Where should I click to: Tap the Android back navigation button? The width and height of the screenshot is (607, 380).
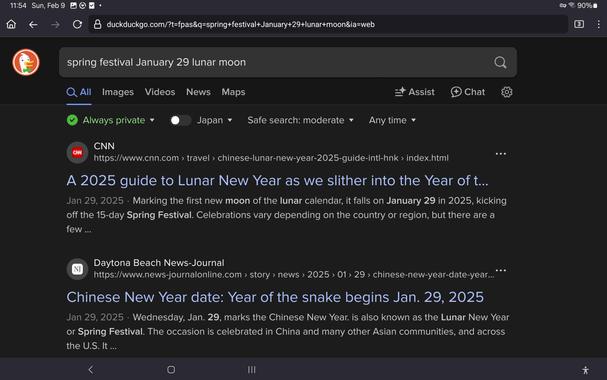pyautogui.click(x=91, y=370)
